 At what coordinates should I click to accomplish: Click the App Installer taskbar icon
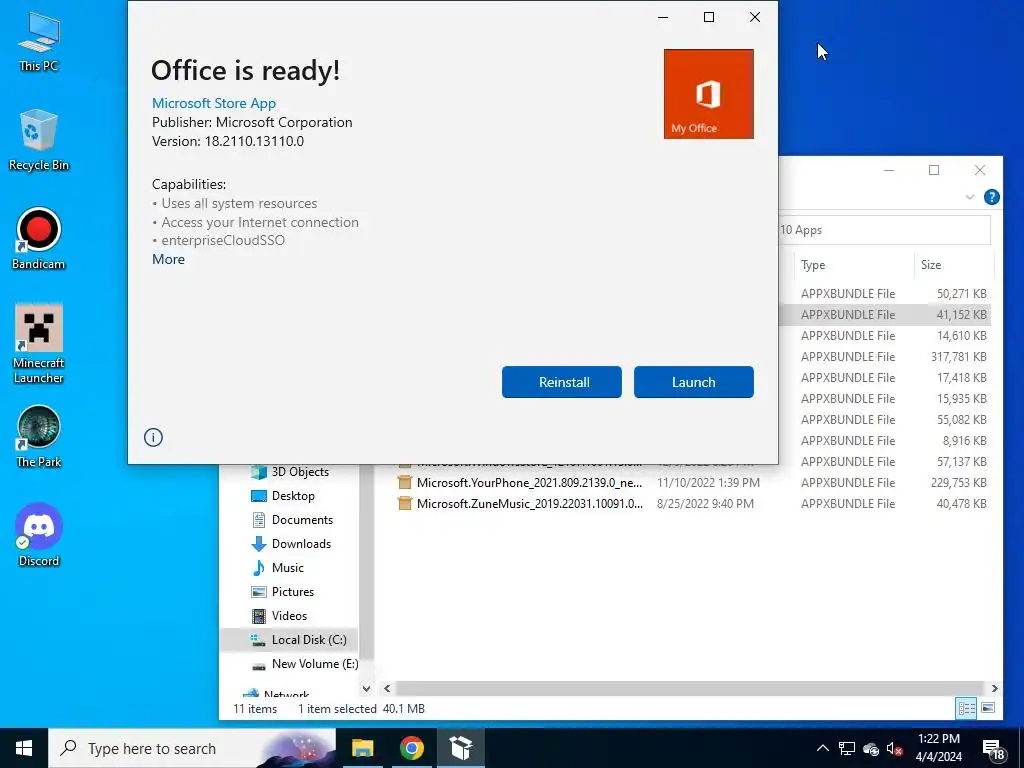[x=460, y=748]
